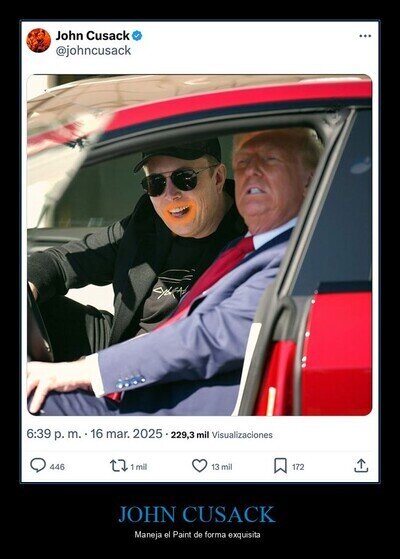This screenshot has height=559, width=400.
Task: Click the blue verified checkmark badge
Action: (137, 36)
